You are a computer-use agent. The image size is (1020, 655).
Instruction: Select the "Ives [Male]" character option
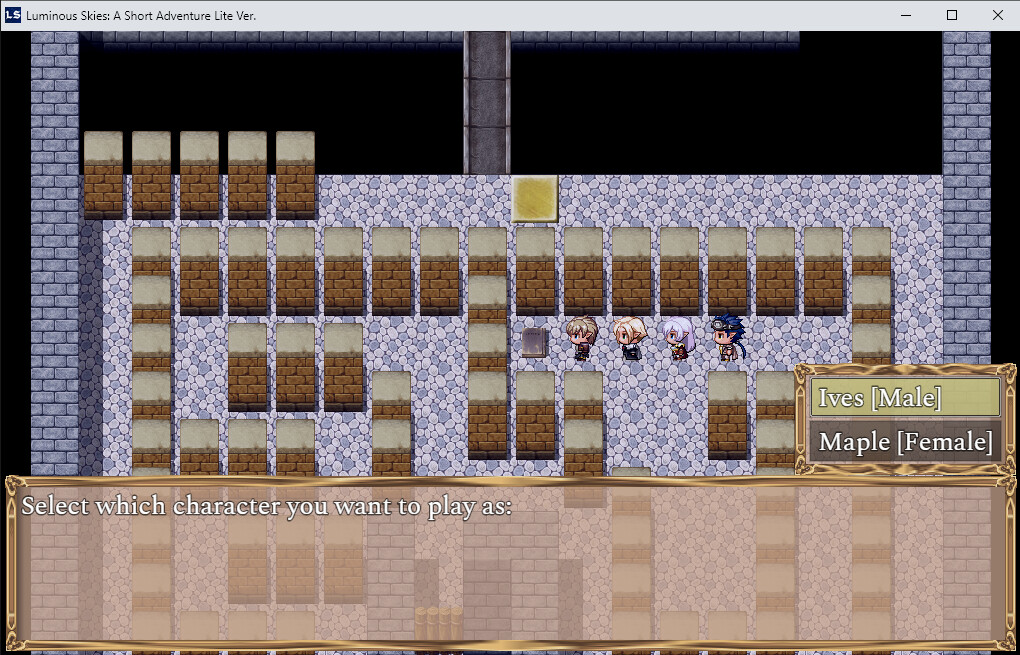(903, 397)
